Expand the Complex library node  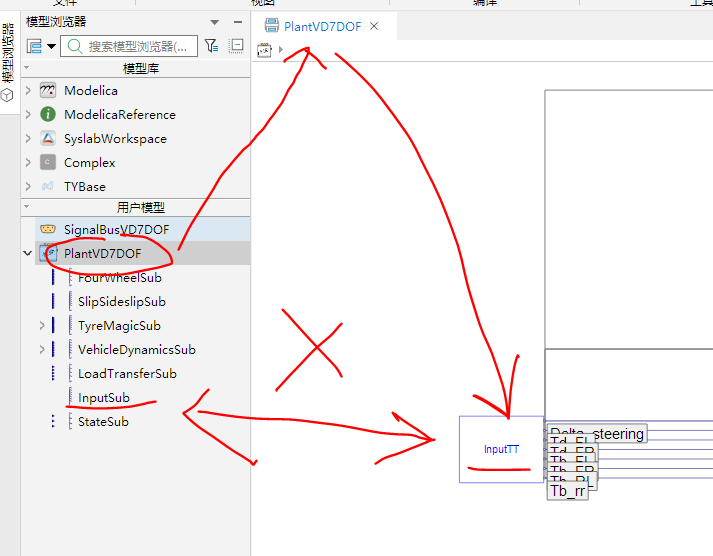pos(28,162)
